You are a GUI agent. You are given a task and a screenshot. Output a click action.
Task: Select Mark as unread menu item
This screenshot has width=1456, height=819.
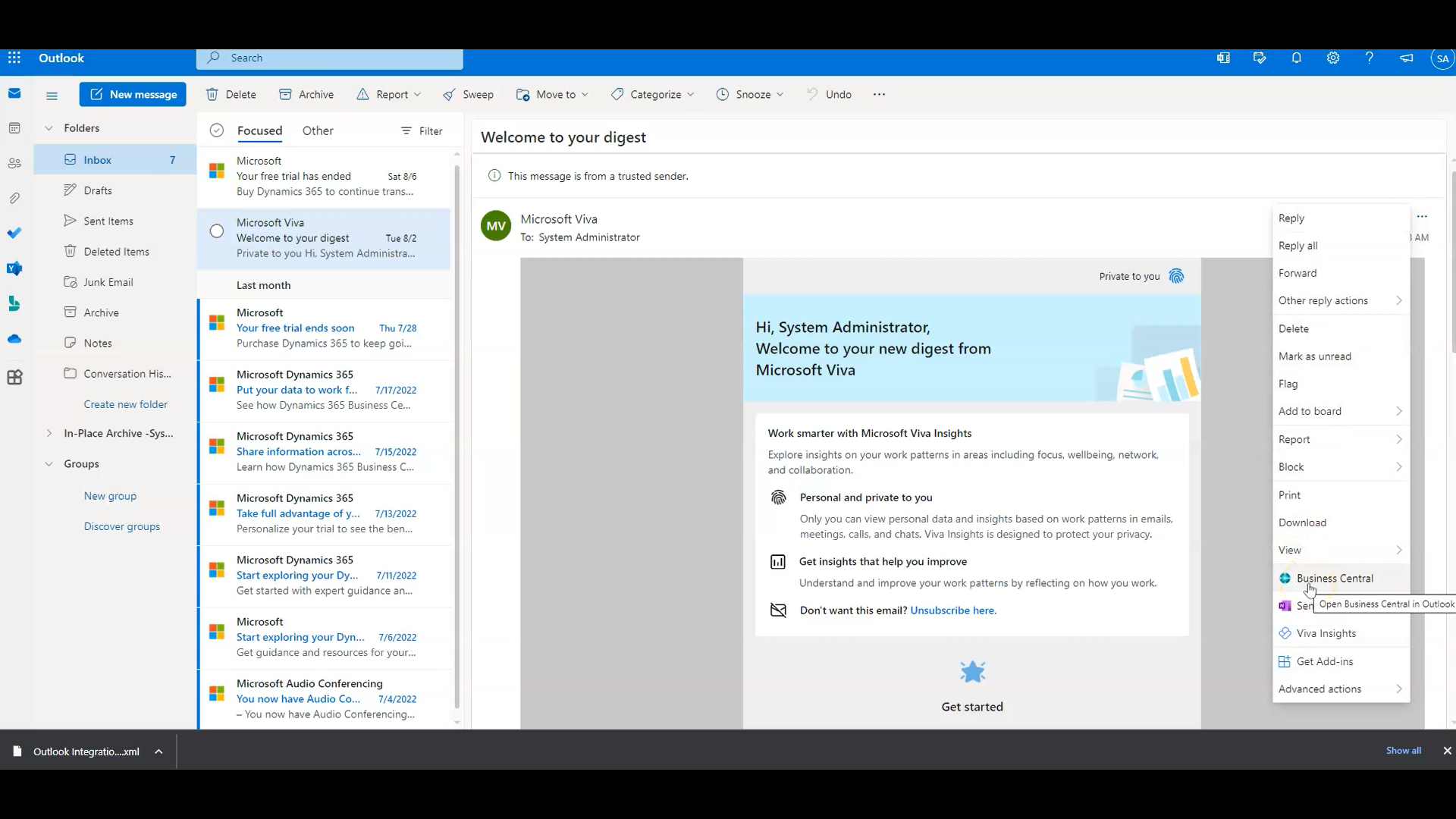tap(1316, 356)
